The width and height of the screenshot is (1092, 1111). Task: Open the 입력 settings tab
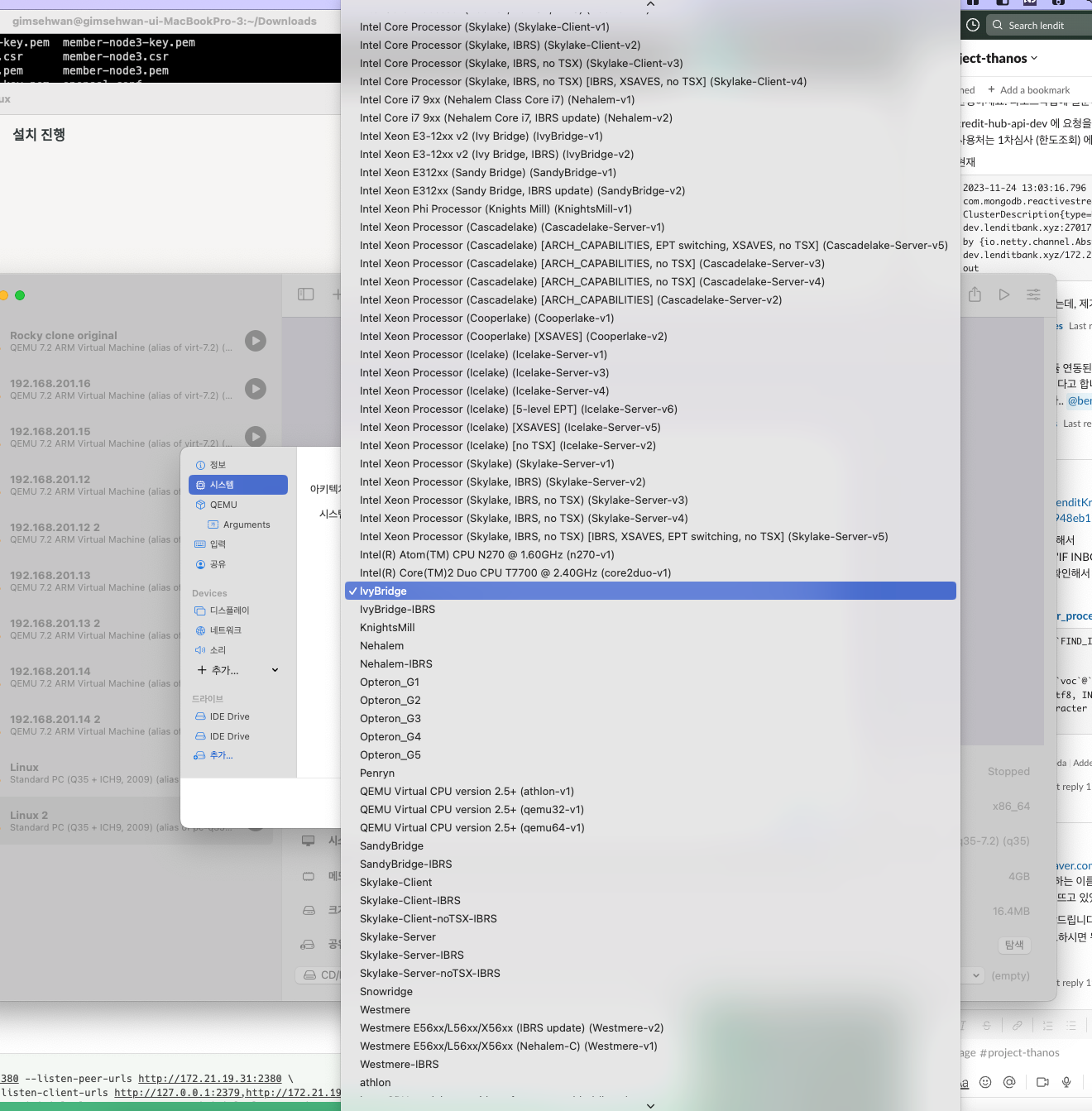tap(238, 544)
